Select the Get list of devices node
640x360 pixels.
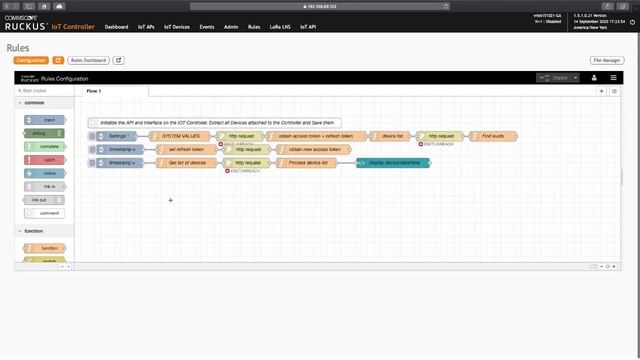[187, 163]
